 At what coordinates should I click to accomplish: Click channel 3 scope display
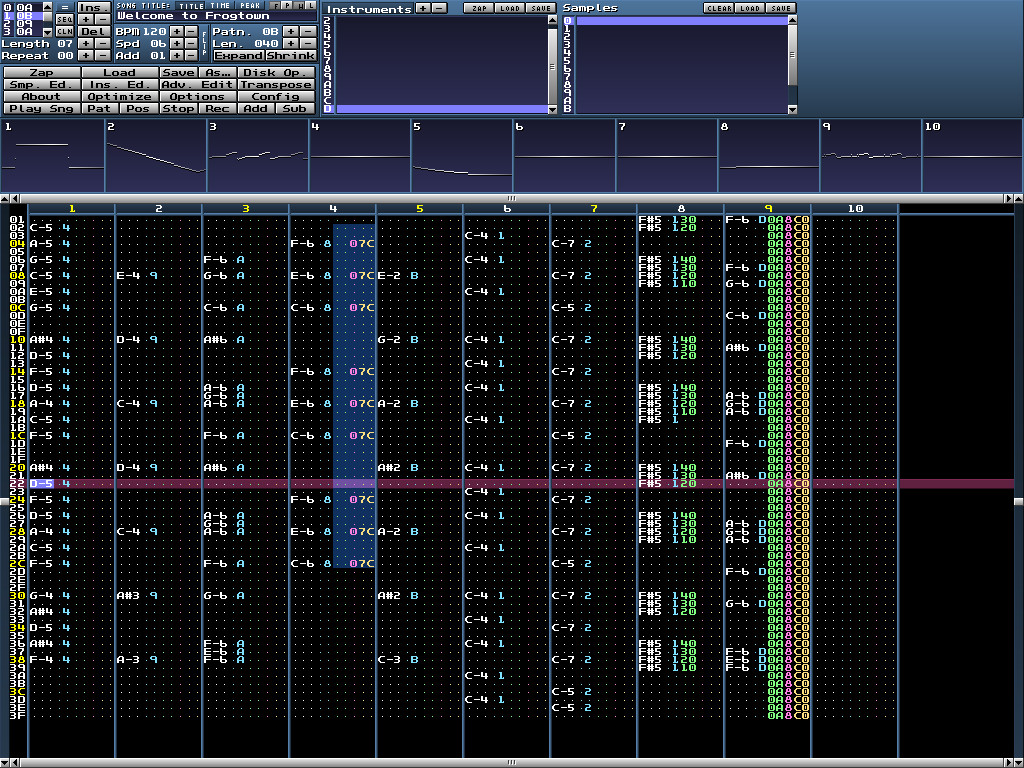256,155
